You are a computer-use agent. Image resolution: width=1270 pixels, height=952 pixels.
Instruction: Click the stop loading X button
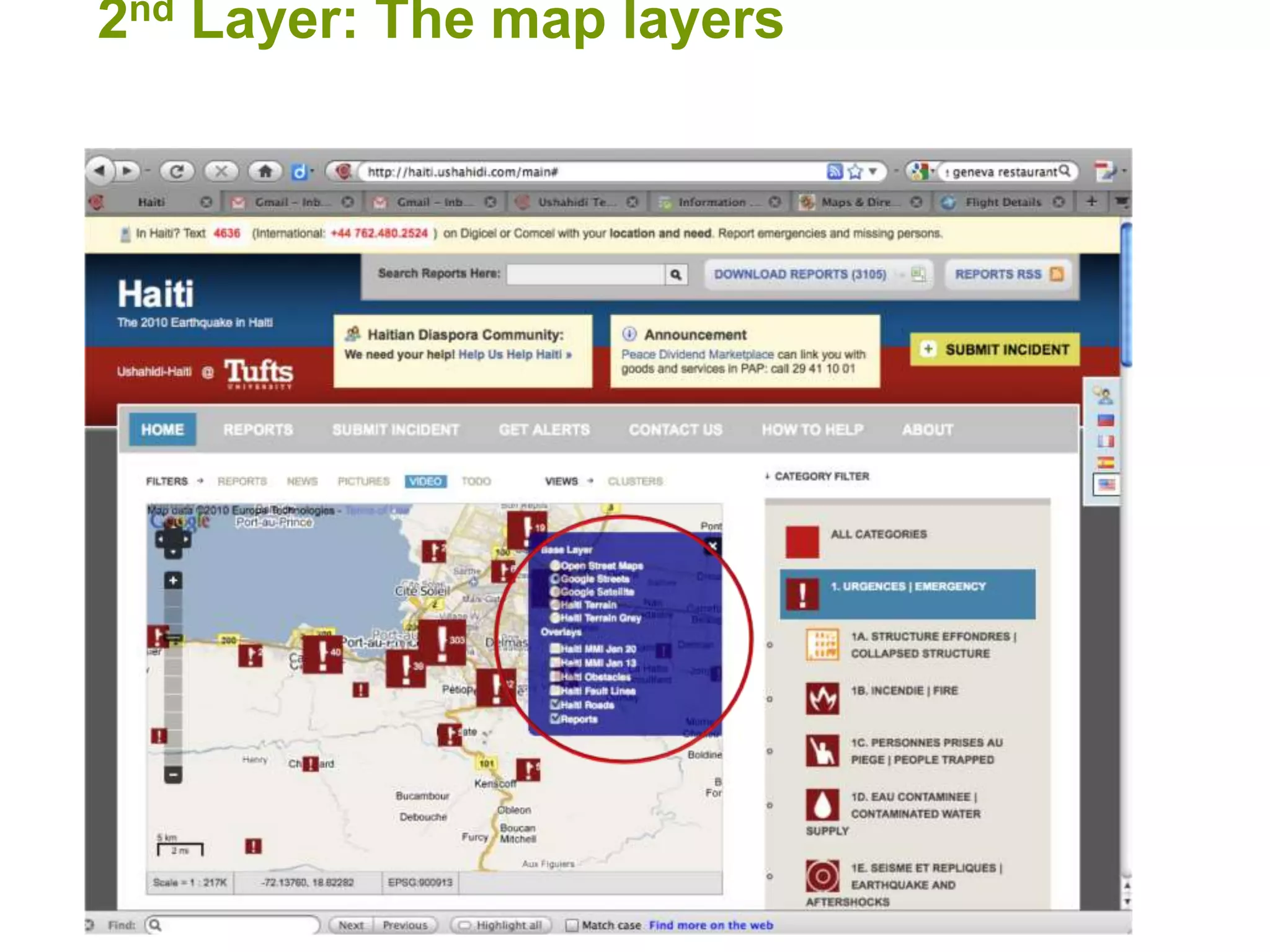click(221, 171)
